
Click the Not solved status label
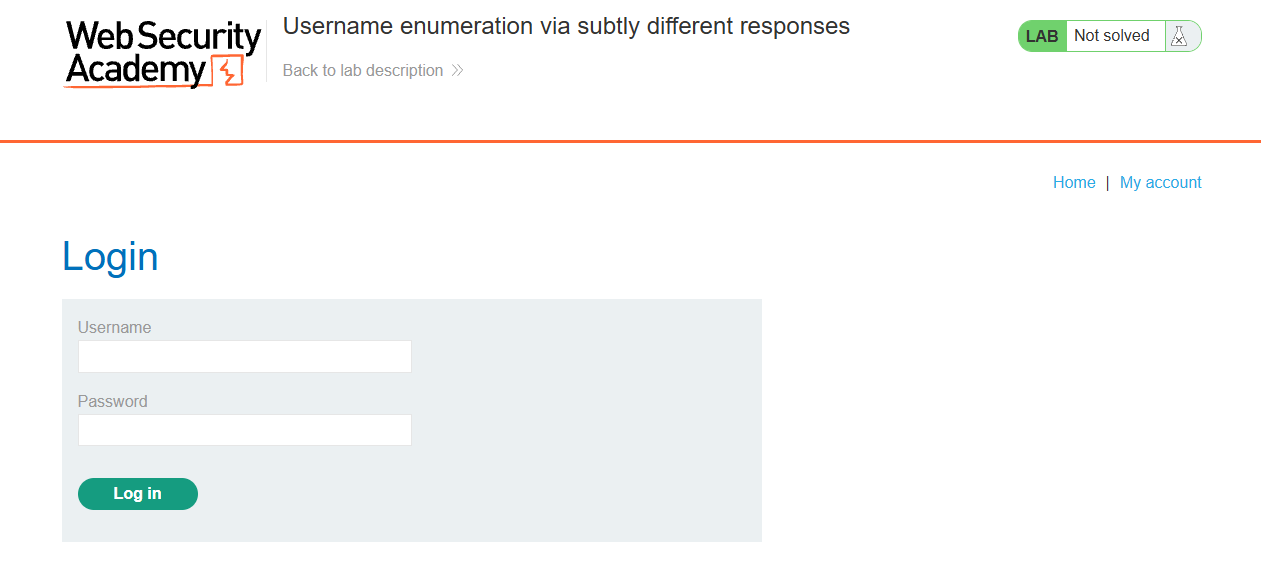point(1112,36)
